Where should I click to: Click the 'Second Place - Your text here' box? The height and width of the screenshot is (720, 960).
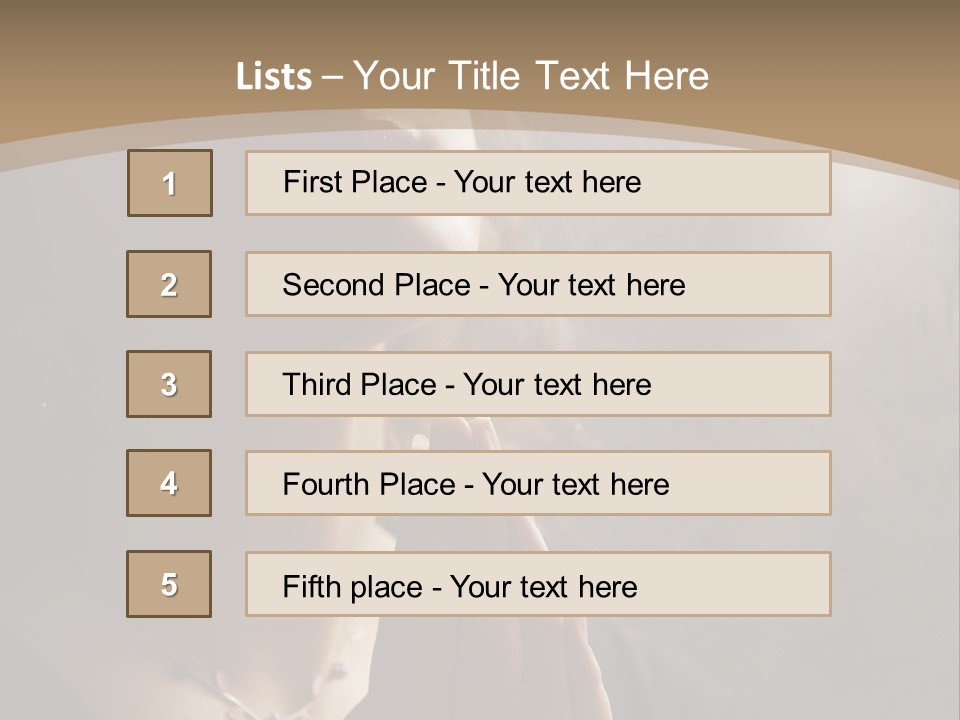coord(538,284)
